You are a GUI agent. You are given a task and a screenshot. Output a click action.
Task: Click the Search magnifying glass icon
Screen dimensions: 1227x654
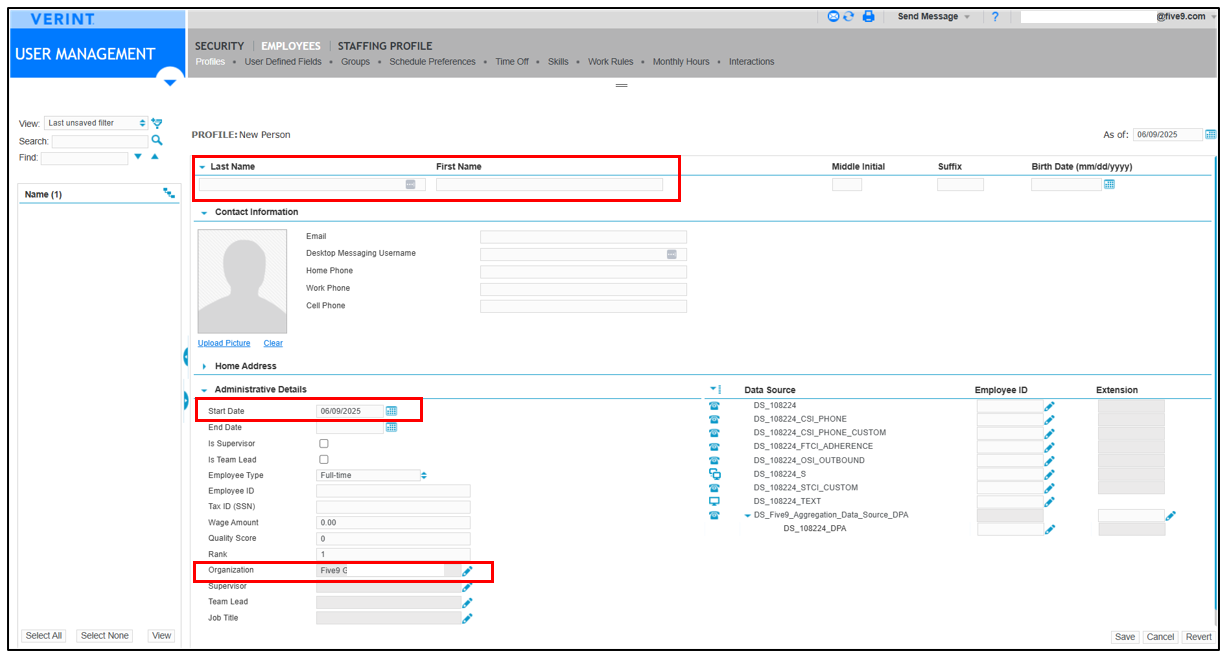coord(157,141)
